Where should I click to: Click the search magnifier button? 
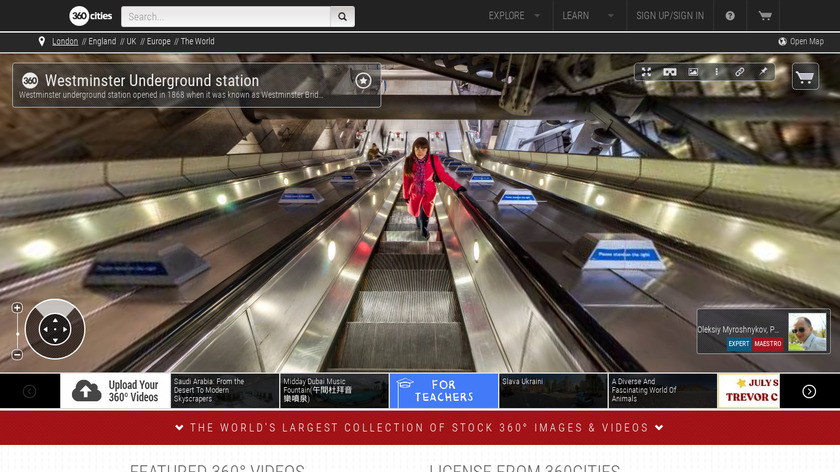[x=342, y=17]
